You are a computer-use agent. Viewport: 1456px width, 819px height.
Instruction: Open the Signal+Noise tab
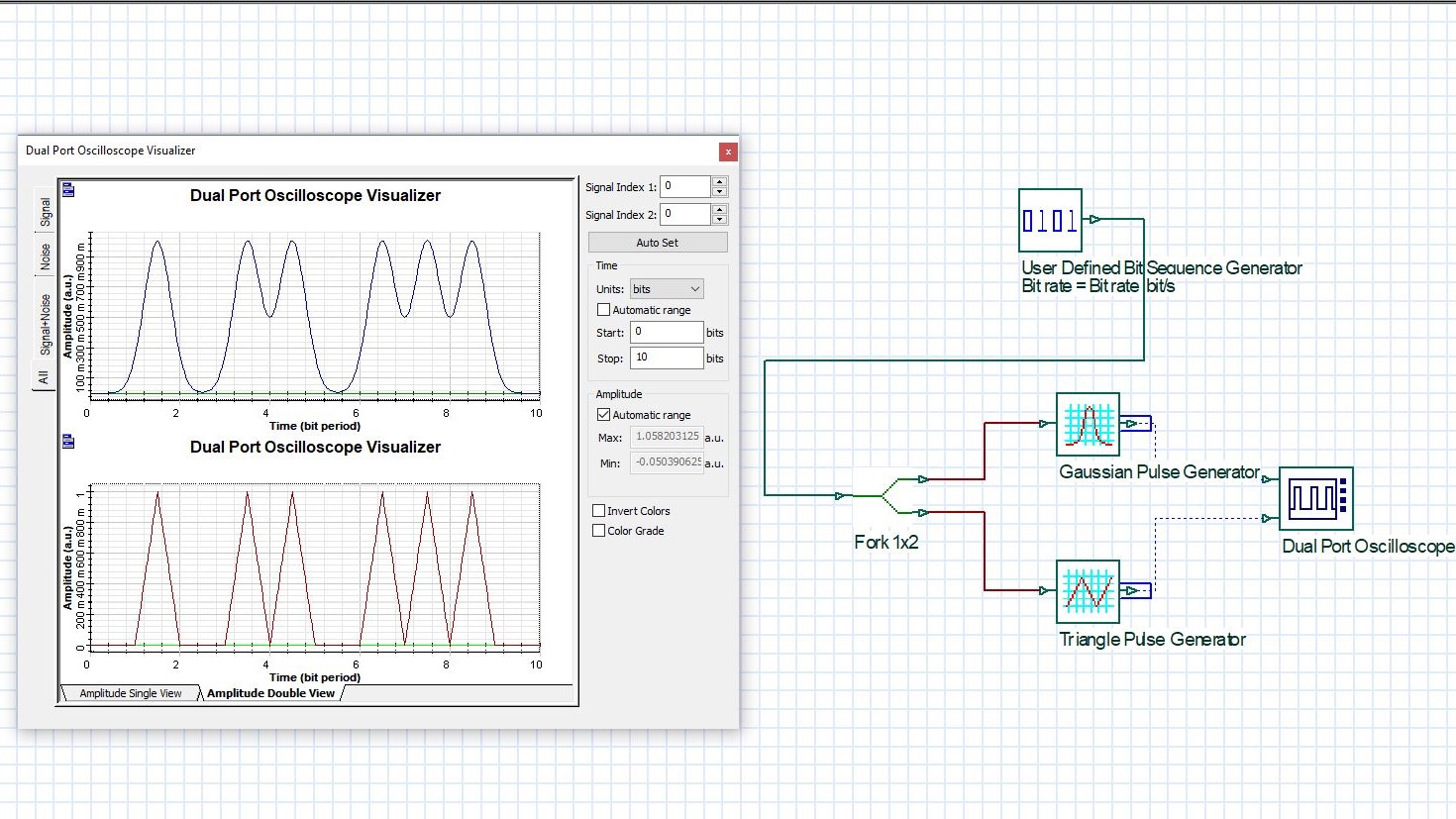point(43,325)
